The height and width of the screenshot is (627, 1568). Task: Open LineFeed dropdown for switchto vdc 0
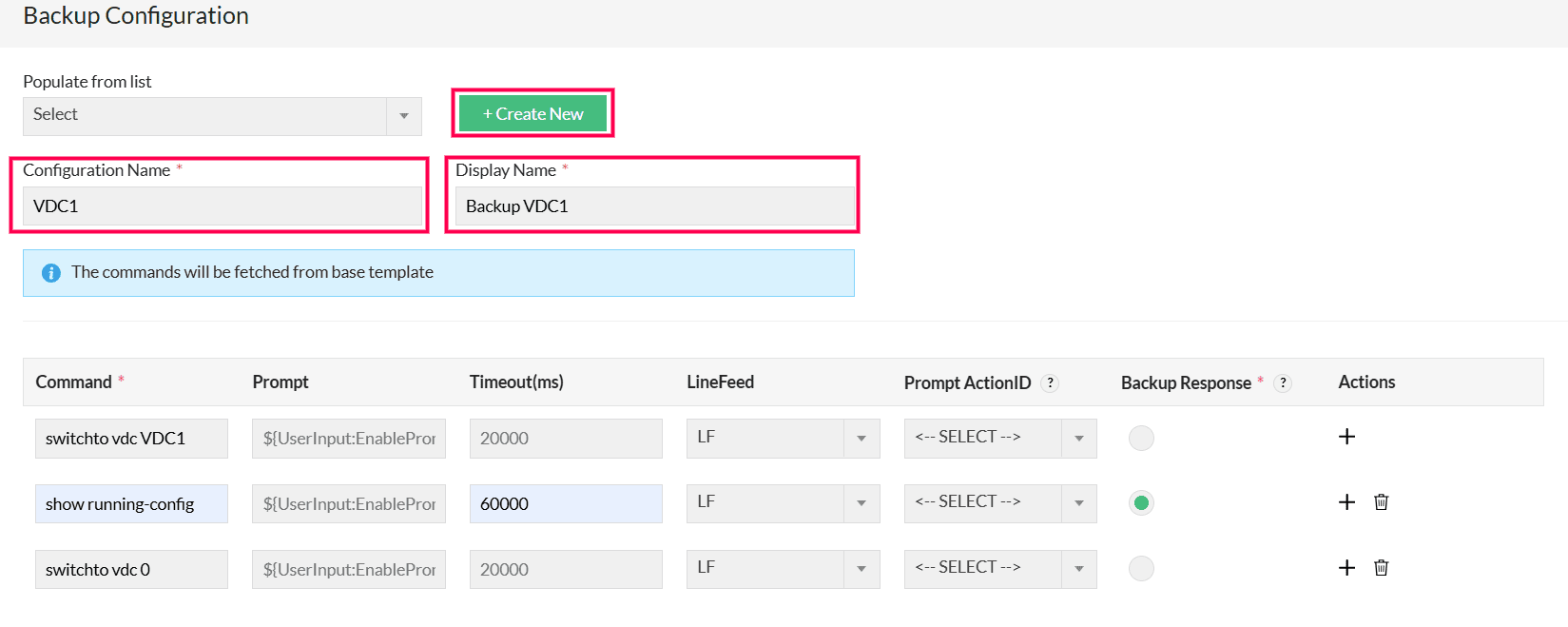tap(783, 569)
